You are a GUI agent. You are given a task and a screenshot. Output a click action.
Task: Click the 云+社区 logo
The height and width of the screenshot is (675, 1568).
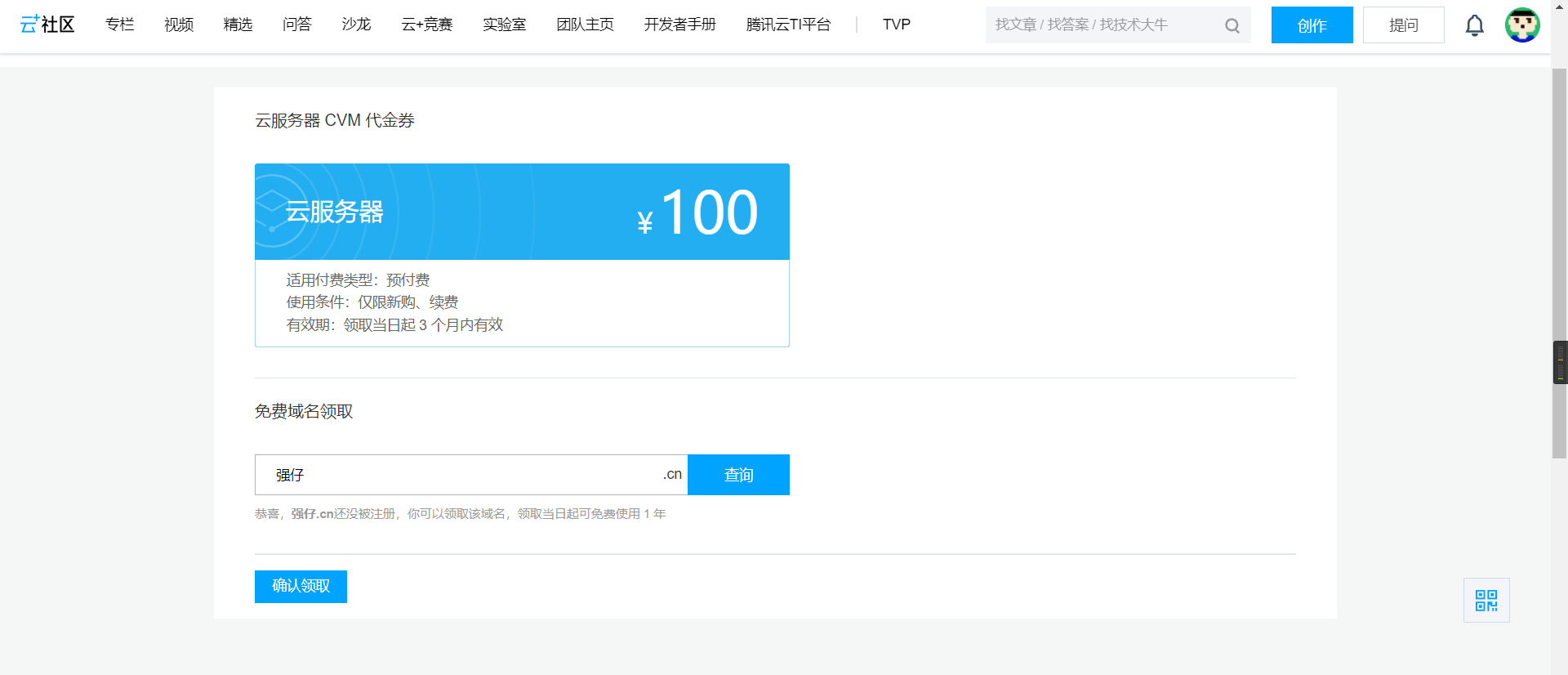click(47, 25)
